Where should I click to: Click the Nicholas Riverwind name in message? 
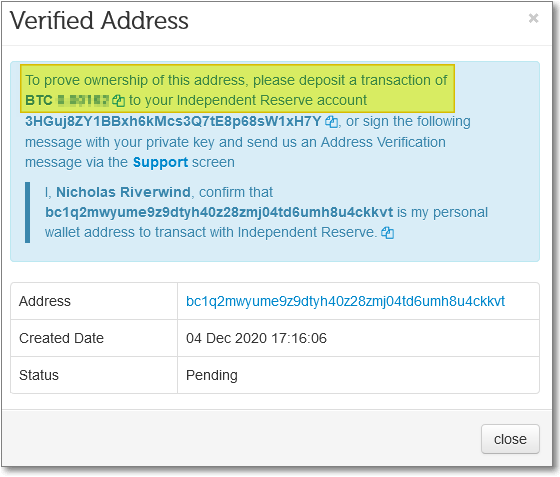pos(123,192)
